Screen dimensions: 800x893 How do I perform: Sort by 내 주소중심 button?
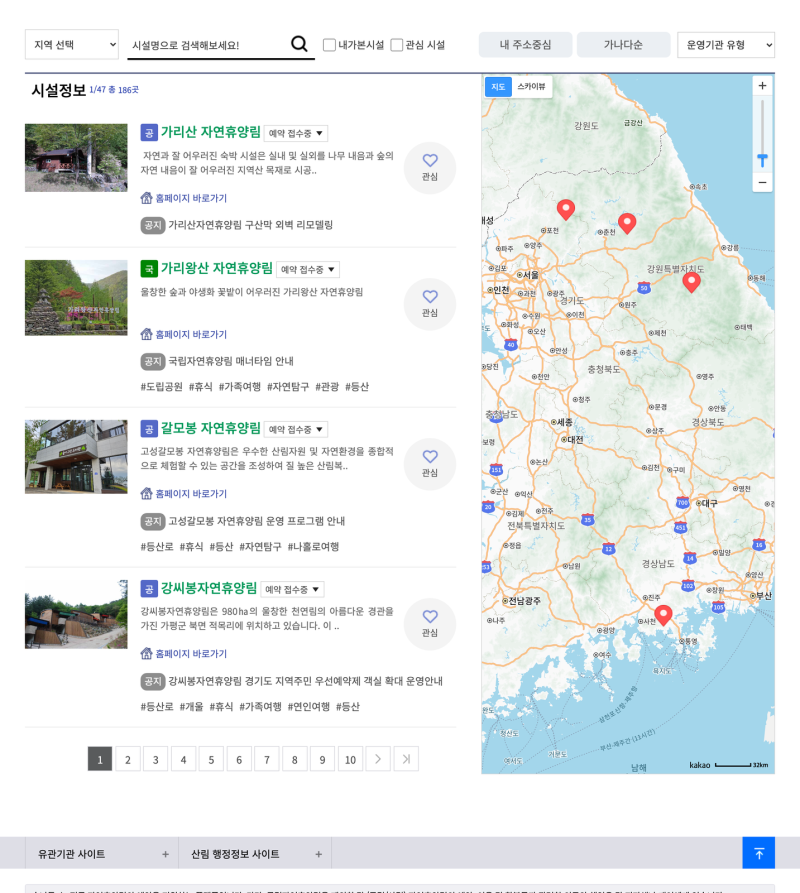point(525,45)
